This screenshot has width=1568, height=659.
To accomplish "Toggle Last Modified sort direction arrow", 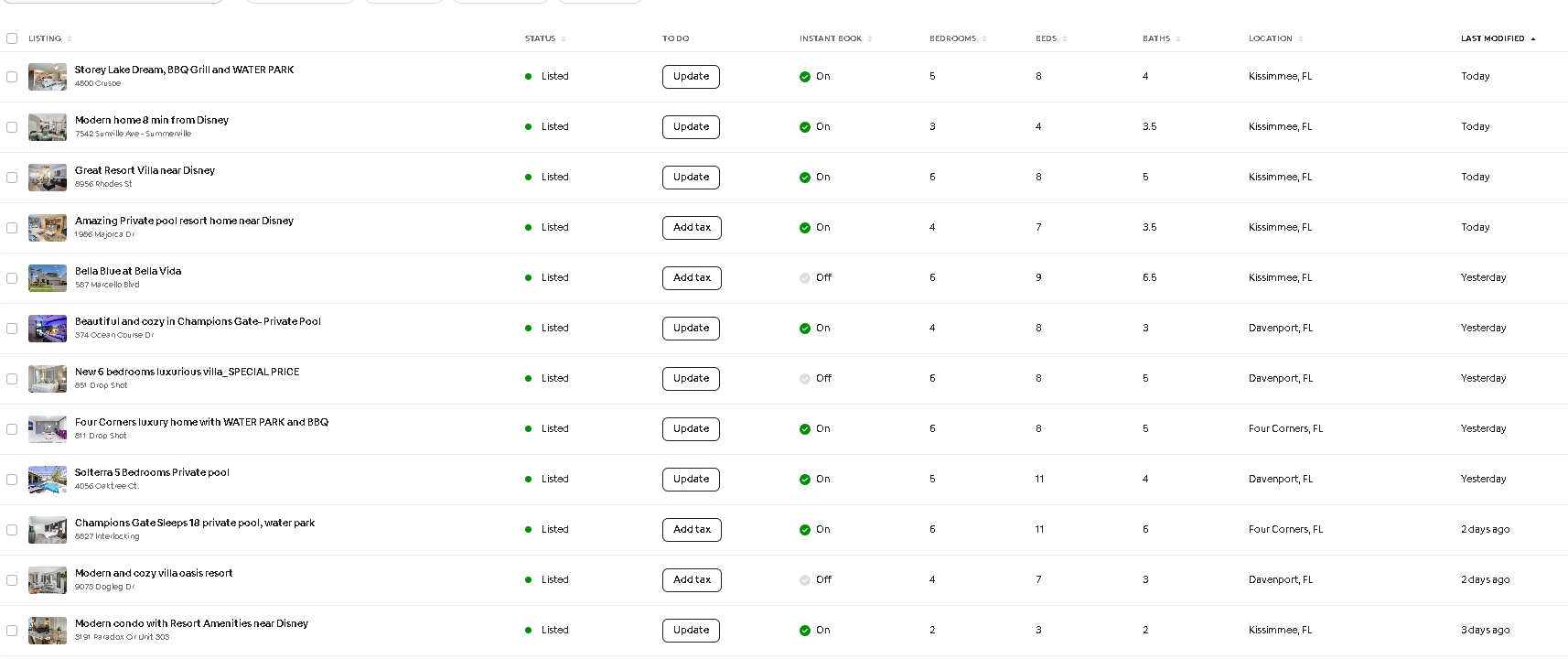I will [x=1533, y=39].
